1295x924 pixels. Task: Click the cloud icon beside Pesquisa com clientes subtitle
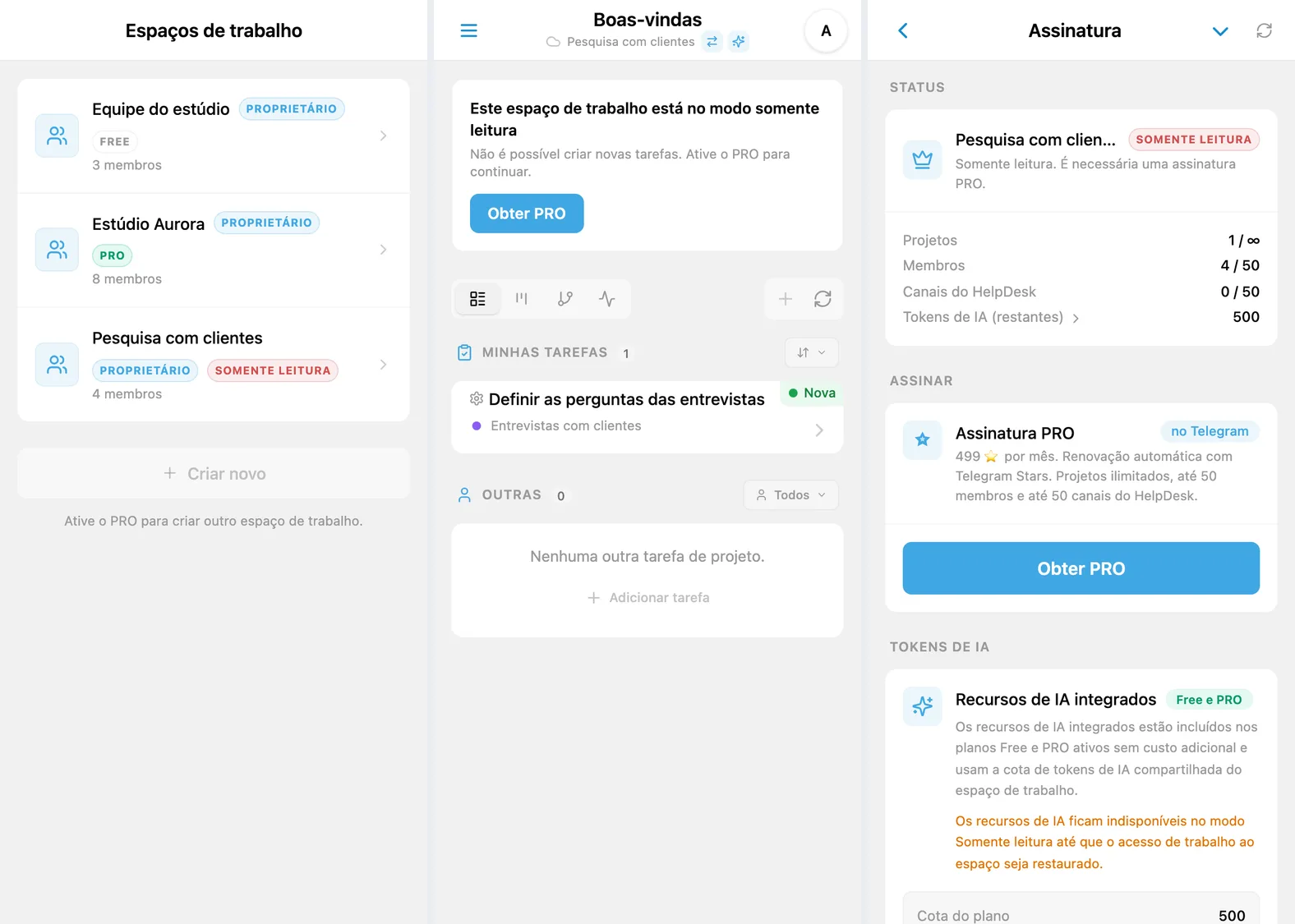pos(554,42)
